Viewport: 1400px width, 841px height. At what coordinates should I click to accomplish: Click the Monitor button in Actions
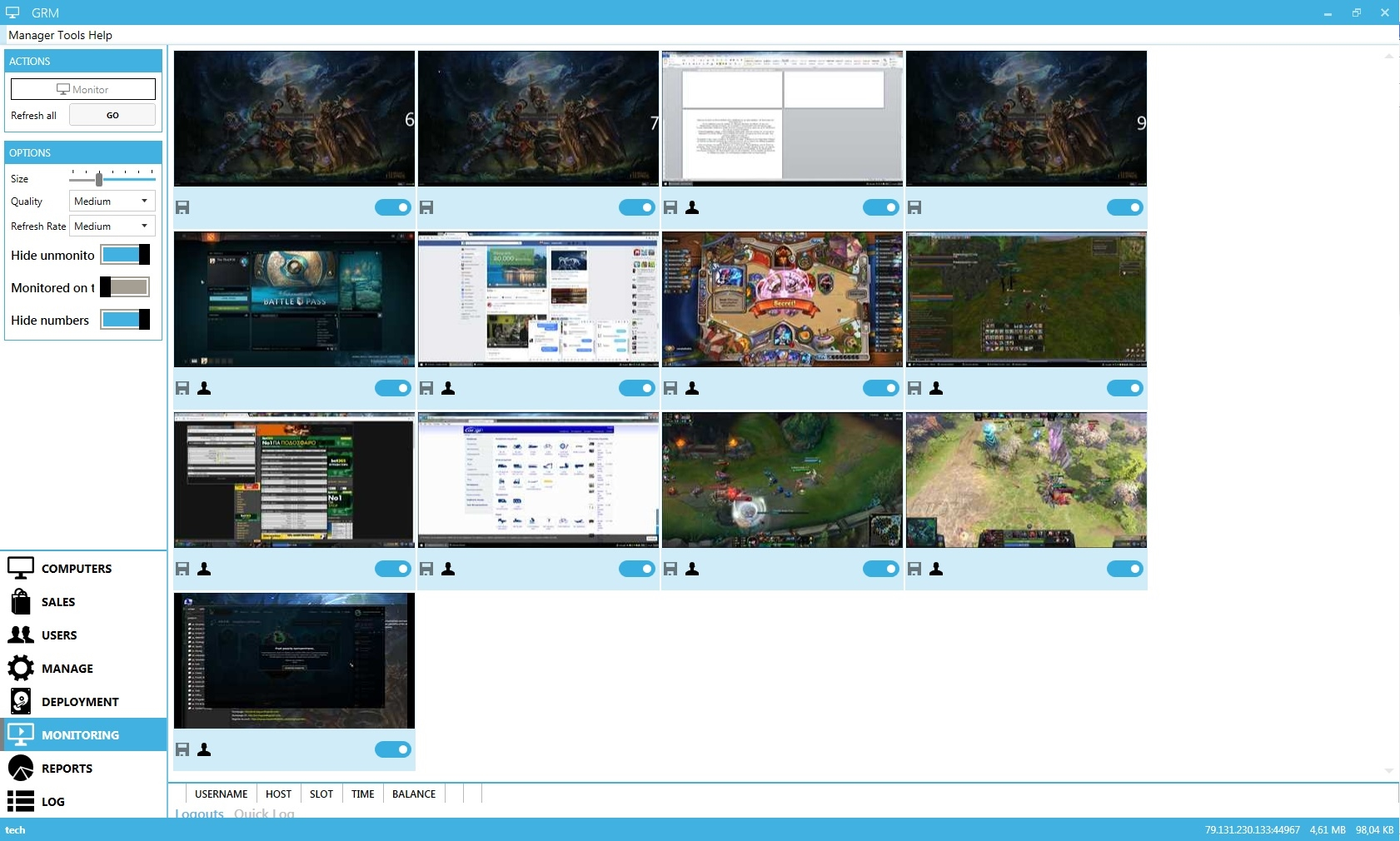(83, 89)
